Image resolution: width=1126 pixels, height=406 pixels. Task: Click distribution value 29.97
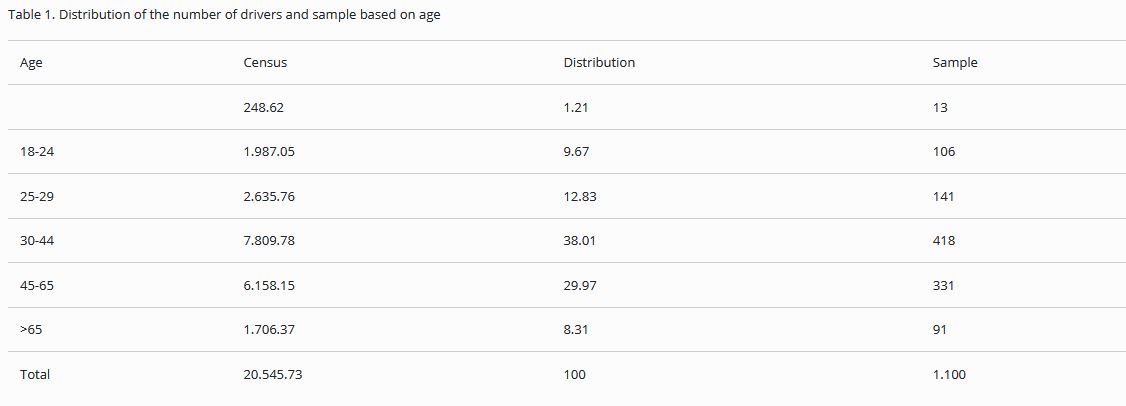point(580,286)
